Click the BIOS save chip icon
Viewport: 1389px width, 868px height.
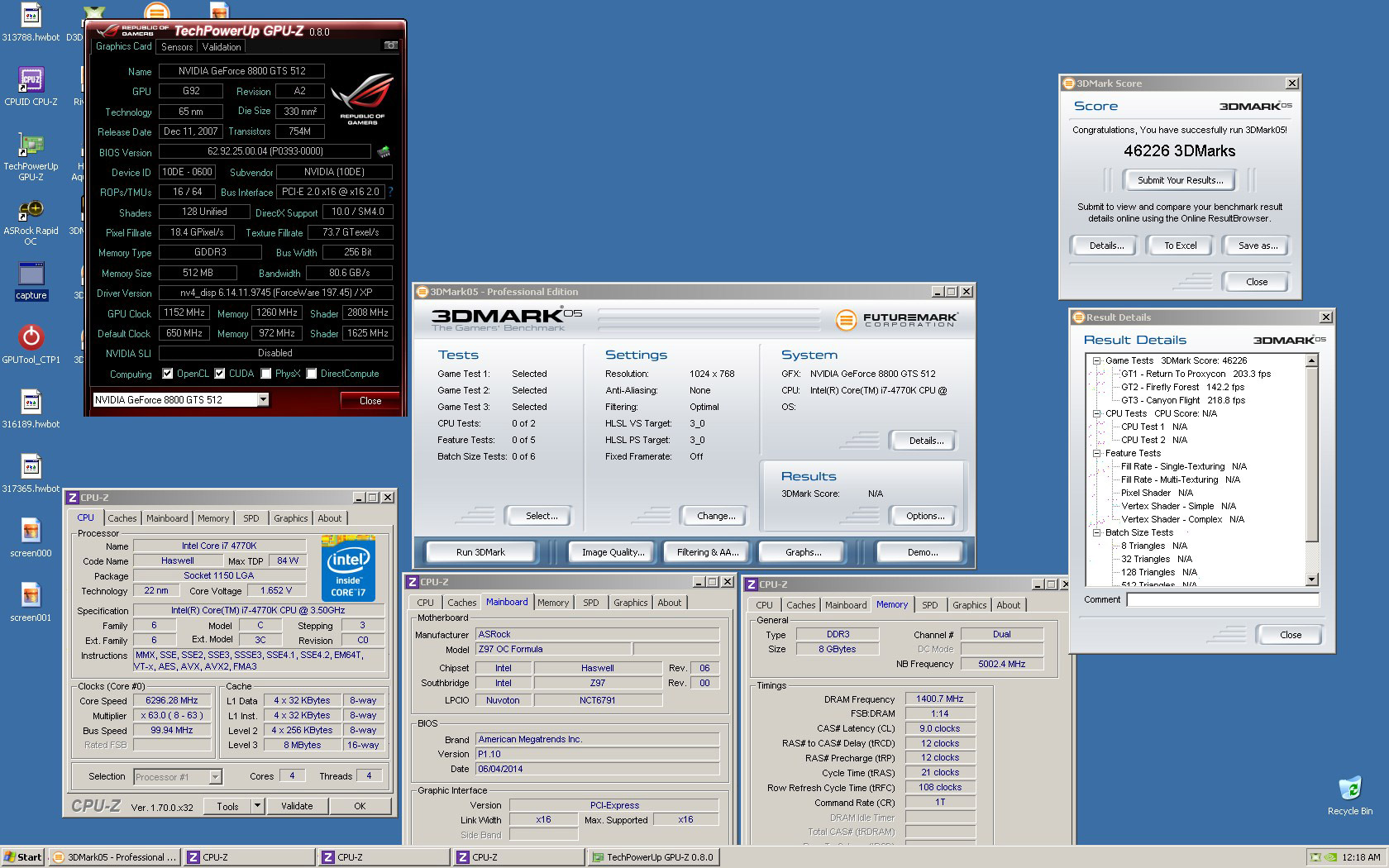pos(384,152)
